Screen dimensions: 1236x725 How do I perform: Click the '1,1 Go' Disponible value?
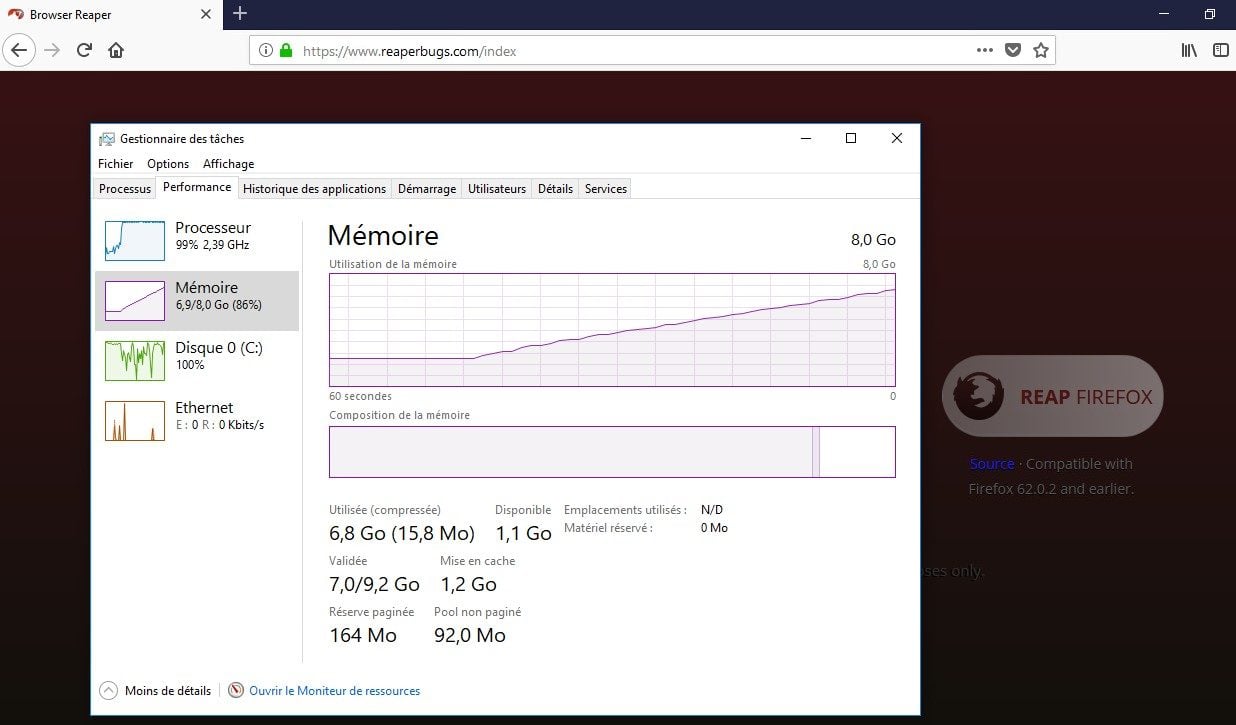524,533
